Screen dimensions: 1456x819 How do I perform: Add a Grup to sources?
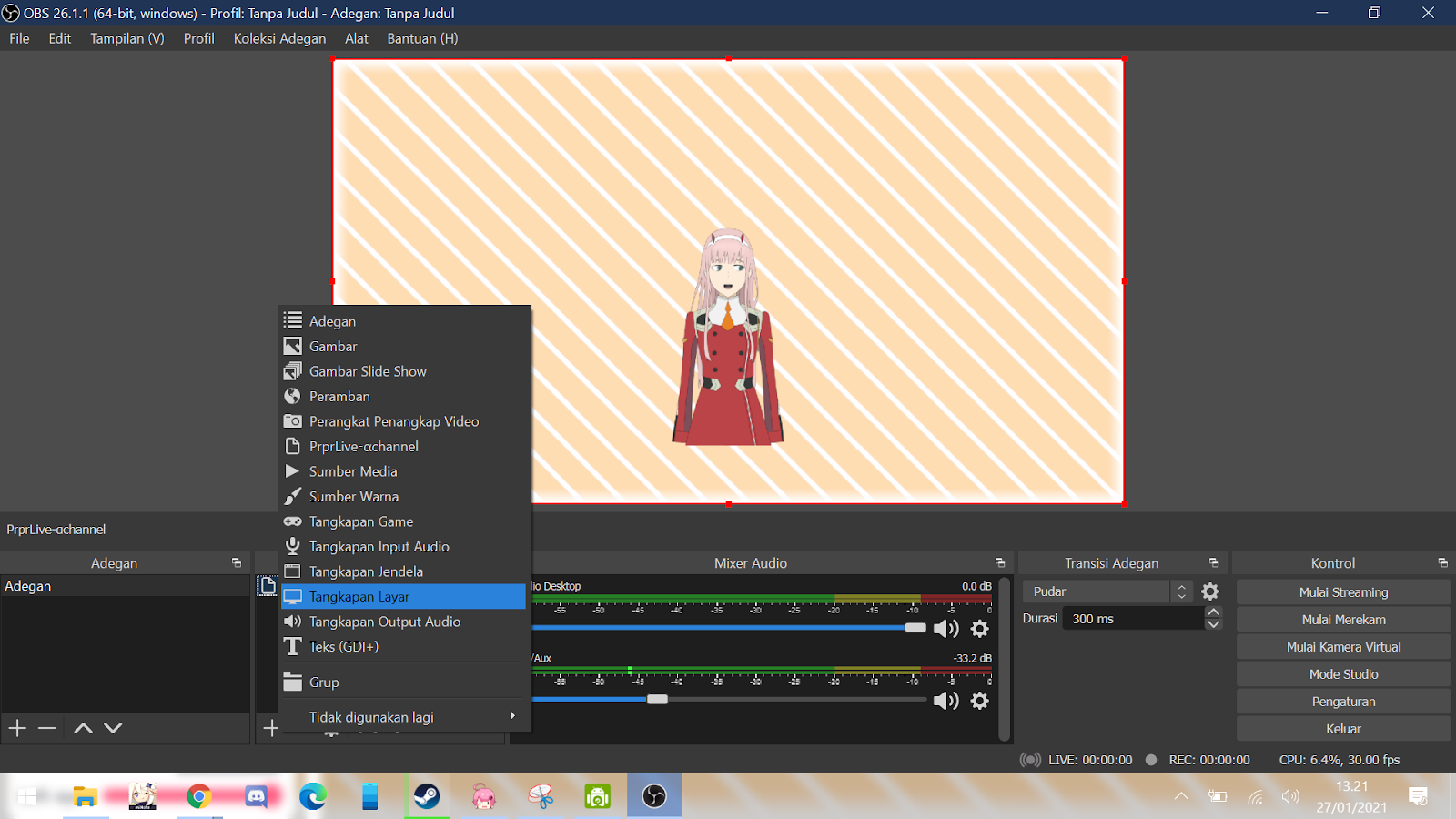[x=404, y=682]
